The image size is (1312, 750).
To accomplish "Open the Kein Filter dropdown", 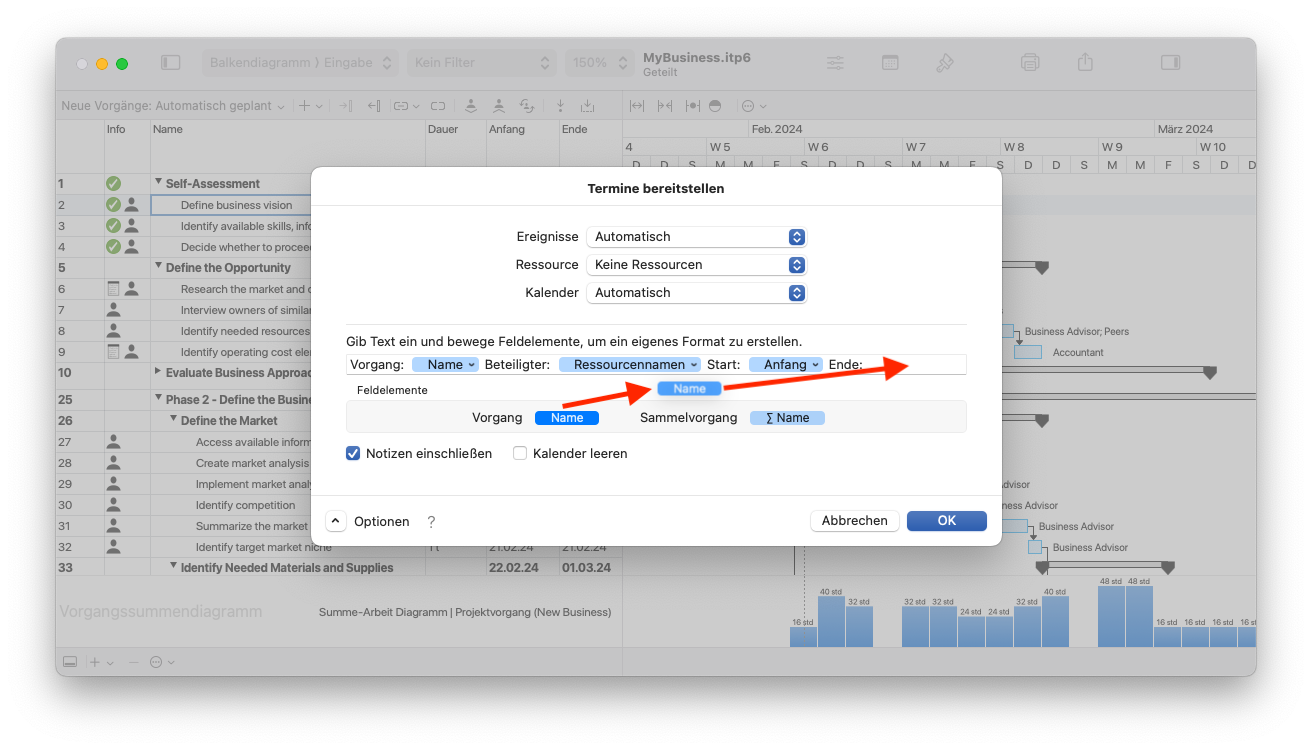I will point(482,62).
